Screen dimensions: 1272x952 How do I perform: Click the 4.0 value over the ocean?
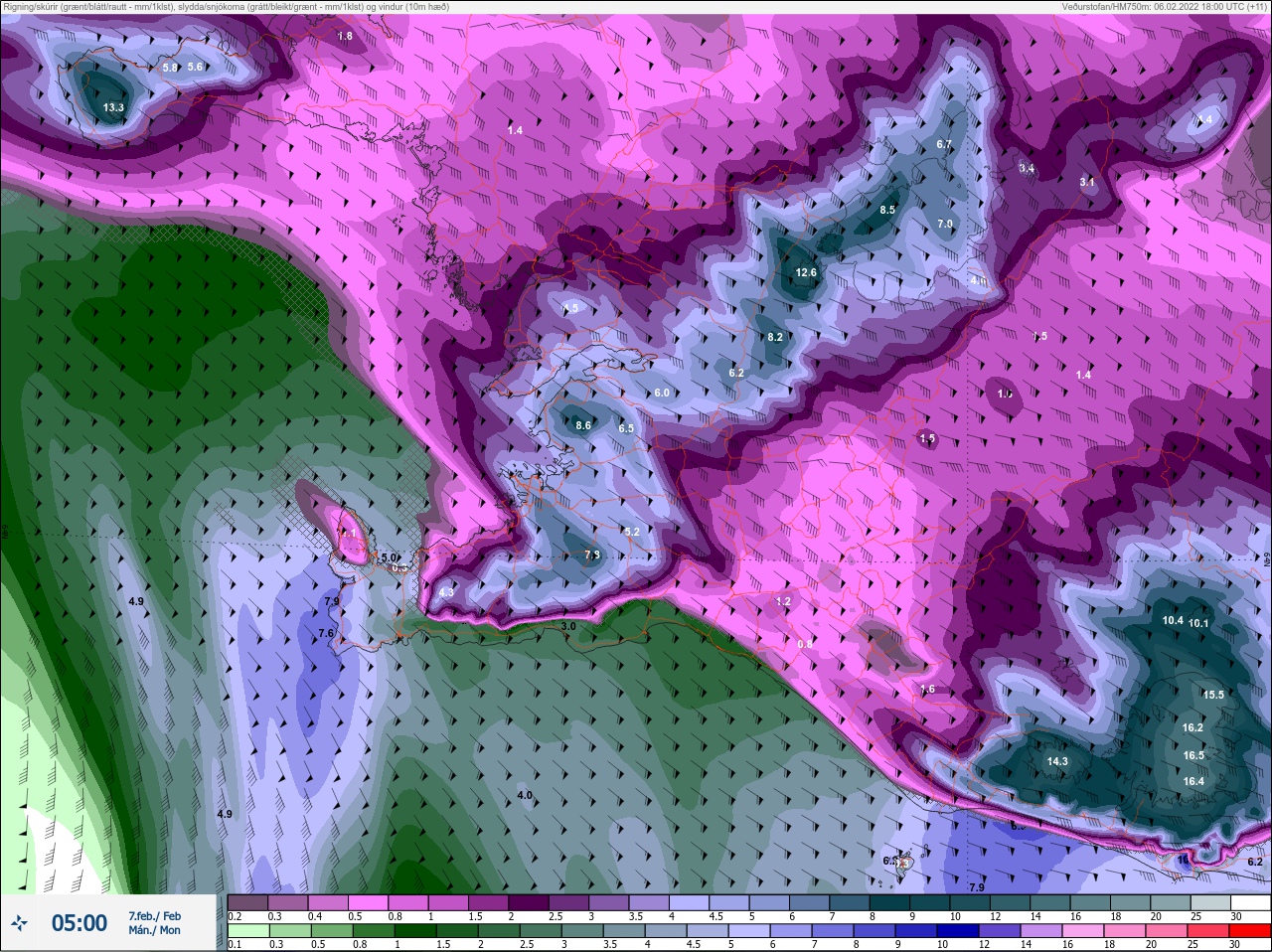pos(525,795)
